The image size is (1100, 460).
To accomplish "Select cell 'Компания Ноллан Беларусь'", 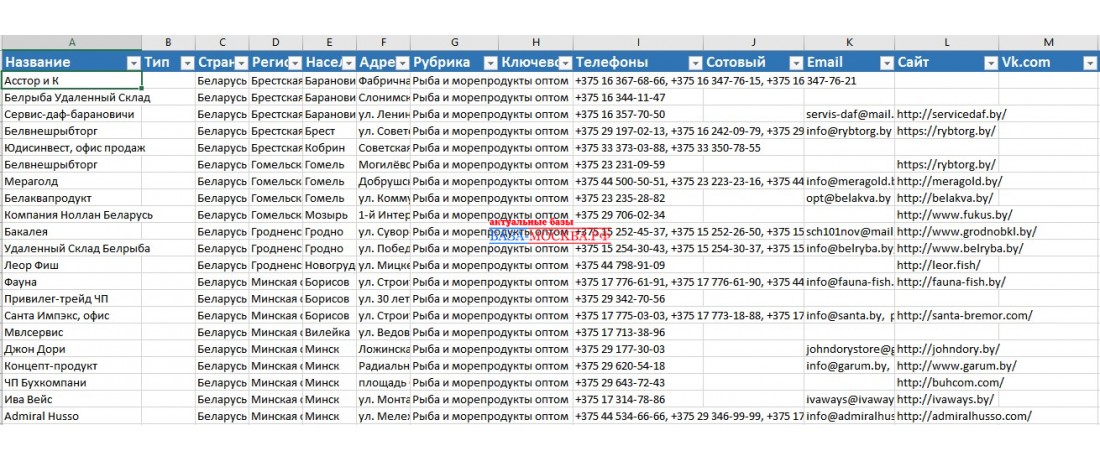I will [72, 215].
